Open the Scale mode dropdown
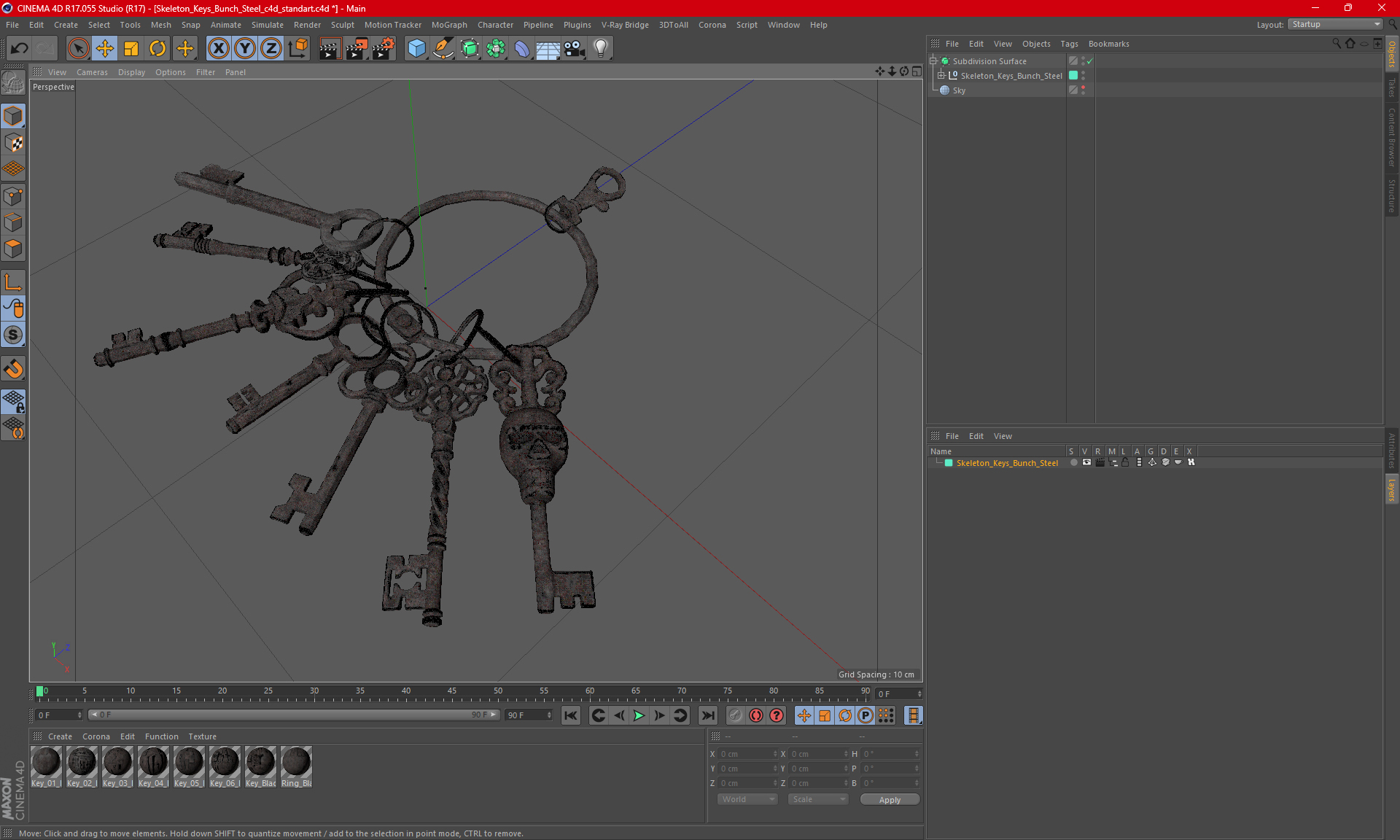 (x=817, y=800)
